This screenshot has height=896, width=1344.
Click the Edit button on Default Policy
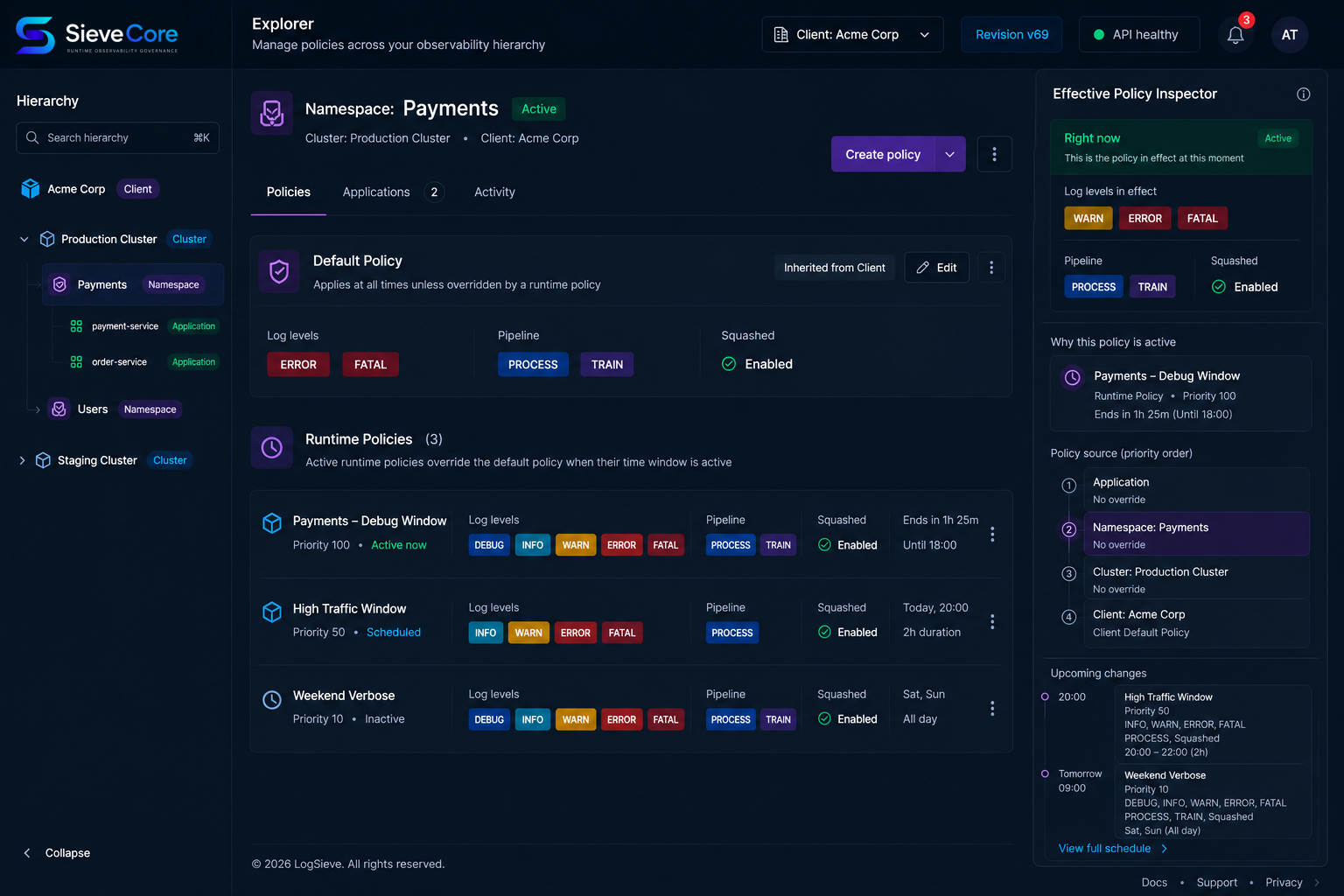pyautogui.click(x=936, y=268)
